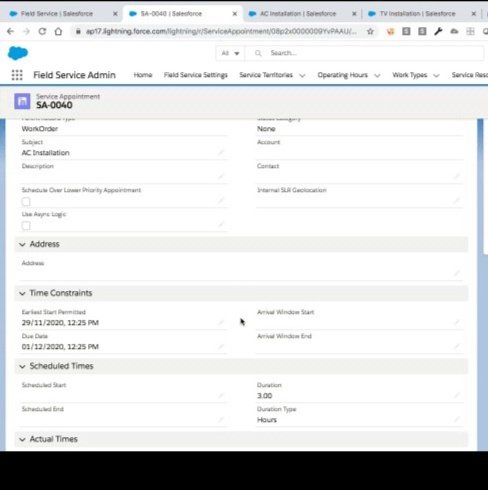Click the Duration Type value Hours
The width and height of the screenshot is (488, 490).
point(267,420)
